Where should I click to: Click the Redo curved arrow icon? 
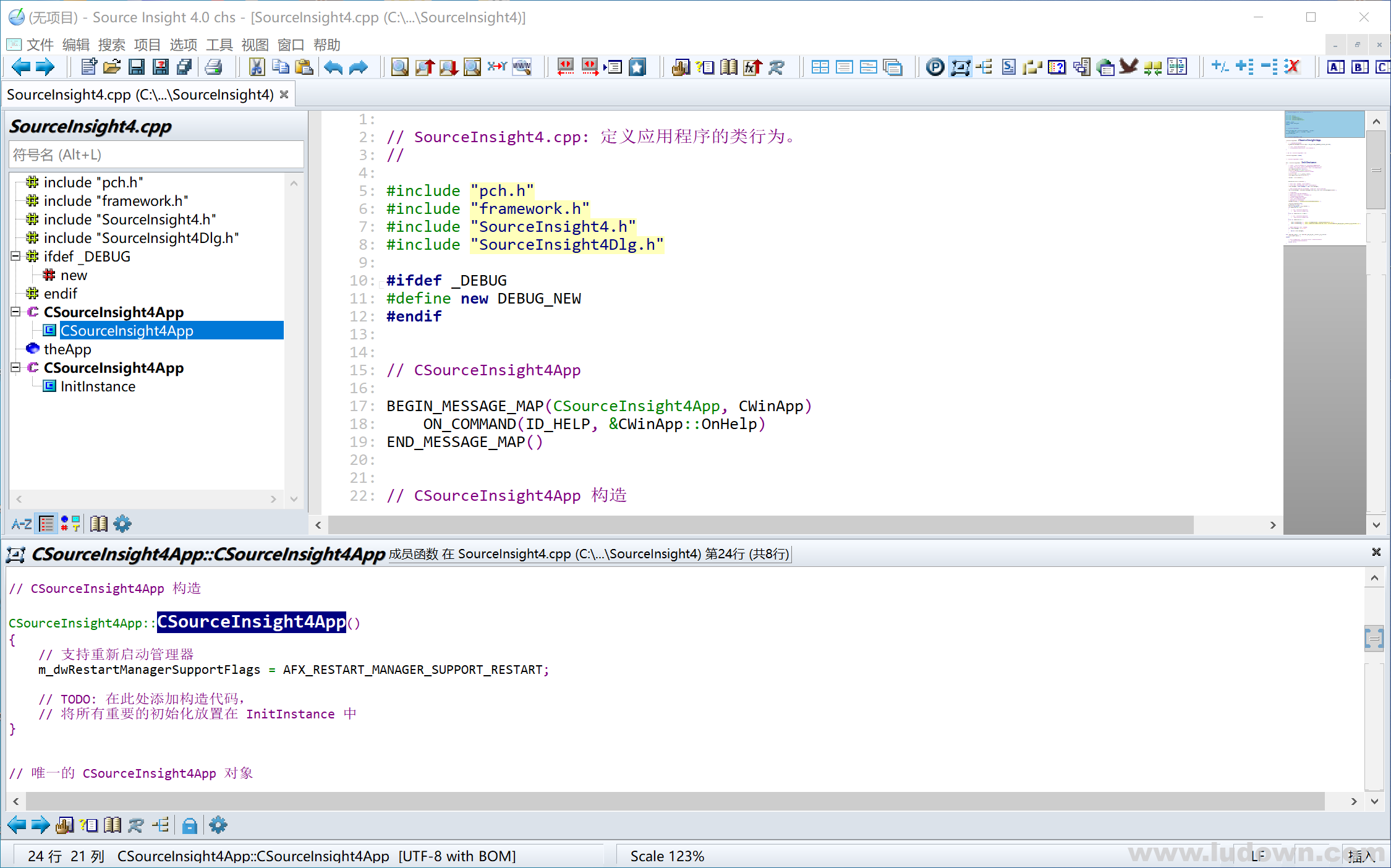coord(358,67)
